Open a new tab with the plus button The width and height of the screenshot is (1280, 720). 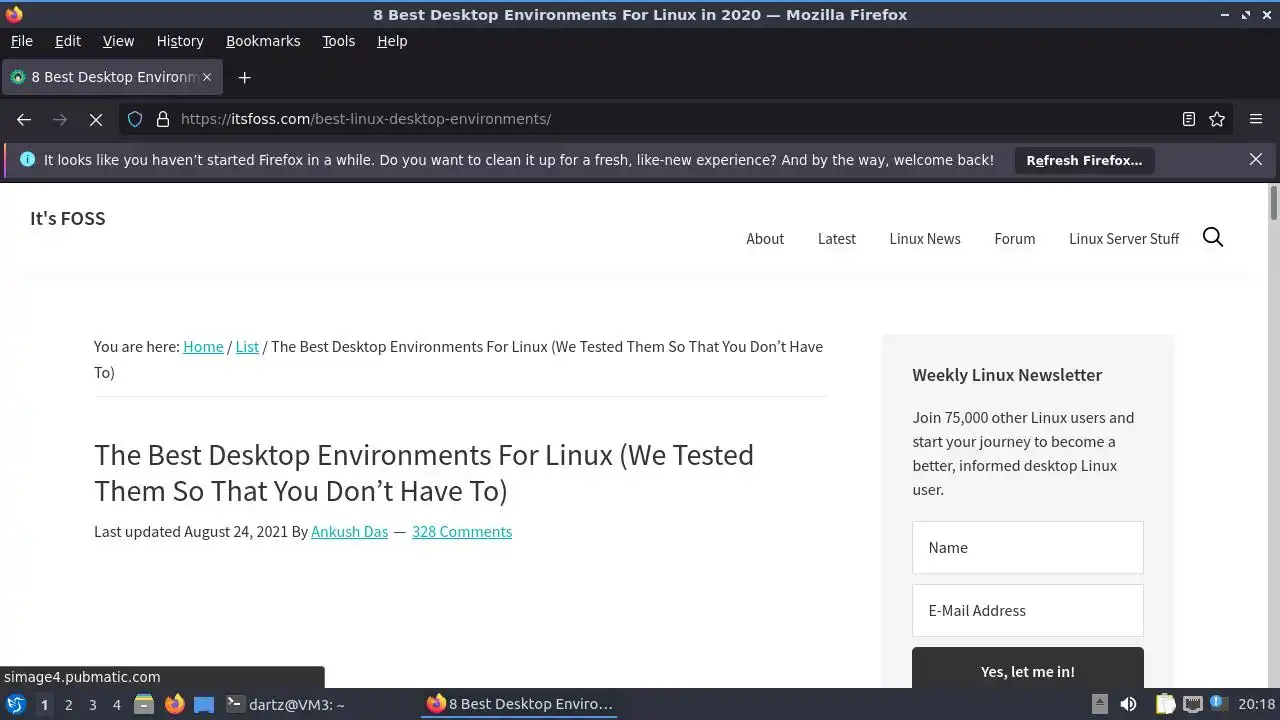point(244,77)
